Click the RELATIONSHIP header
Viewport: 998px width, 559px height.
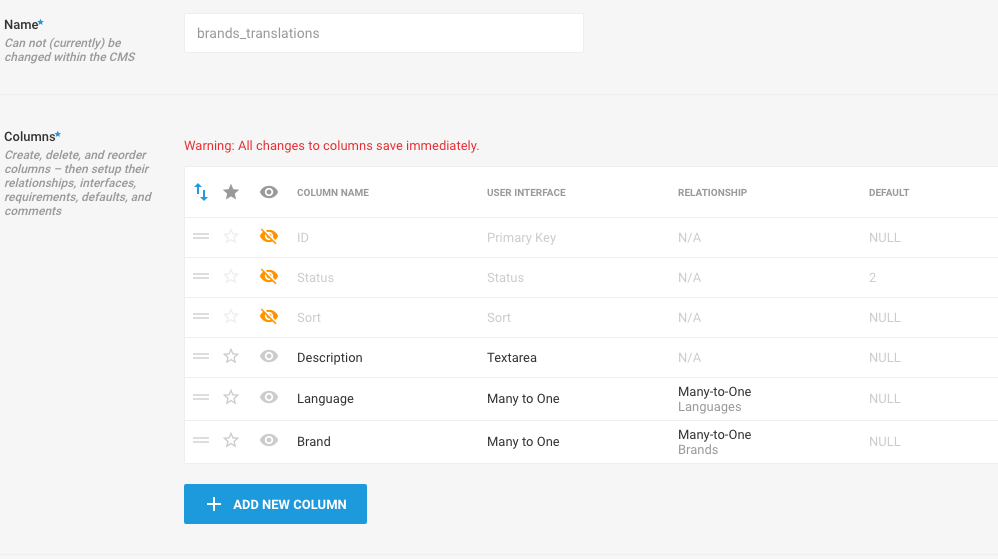tap(712, 192)
